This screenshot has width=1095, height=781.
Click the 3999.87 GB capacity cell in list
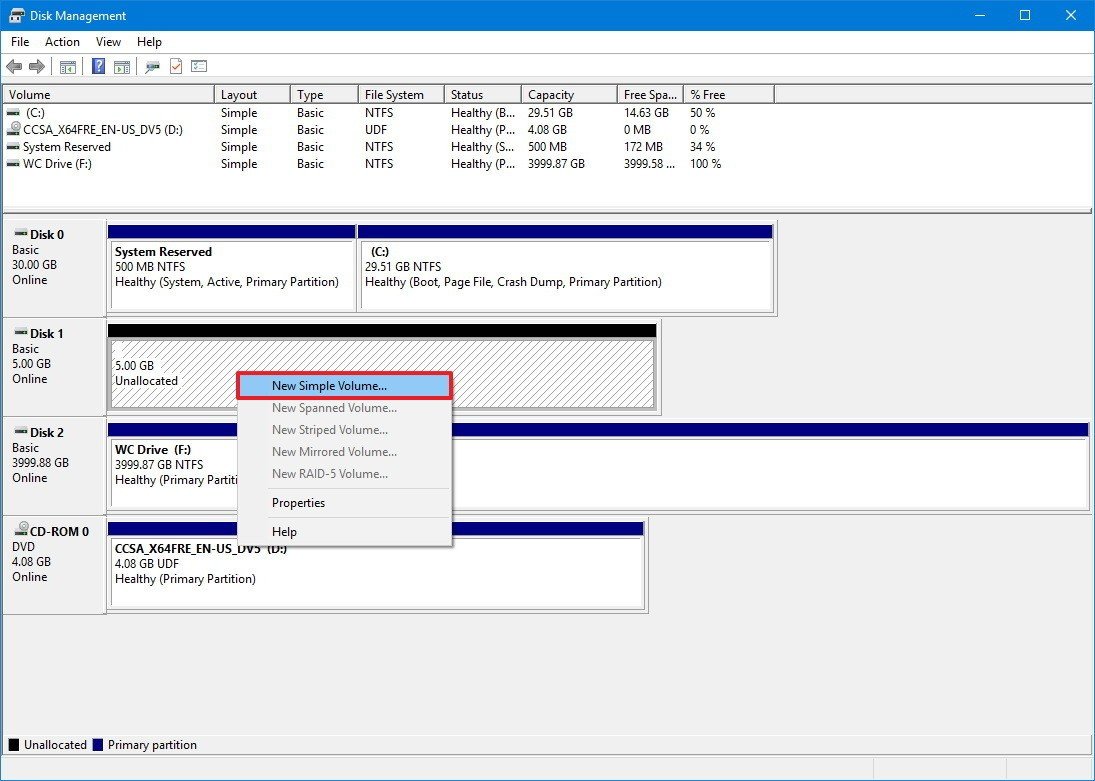557,163
